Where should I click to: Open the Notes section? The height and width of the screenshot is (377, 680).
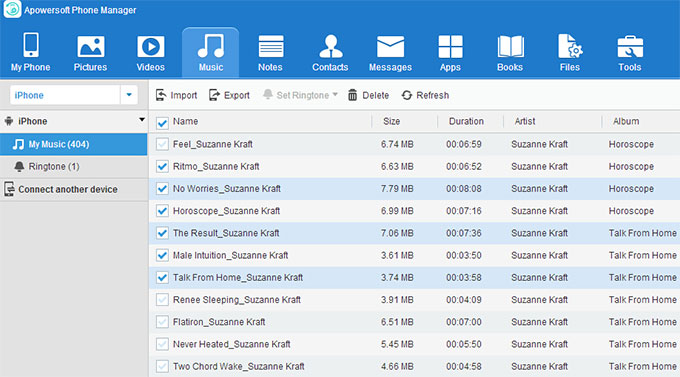(x=270, y=52)
